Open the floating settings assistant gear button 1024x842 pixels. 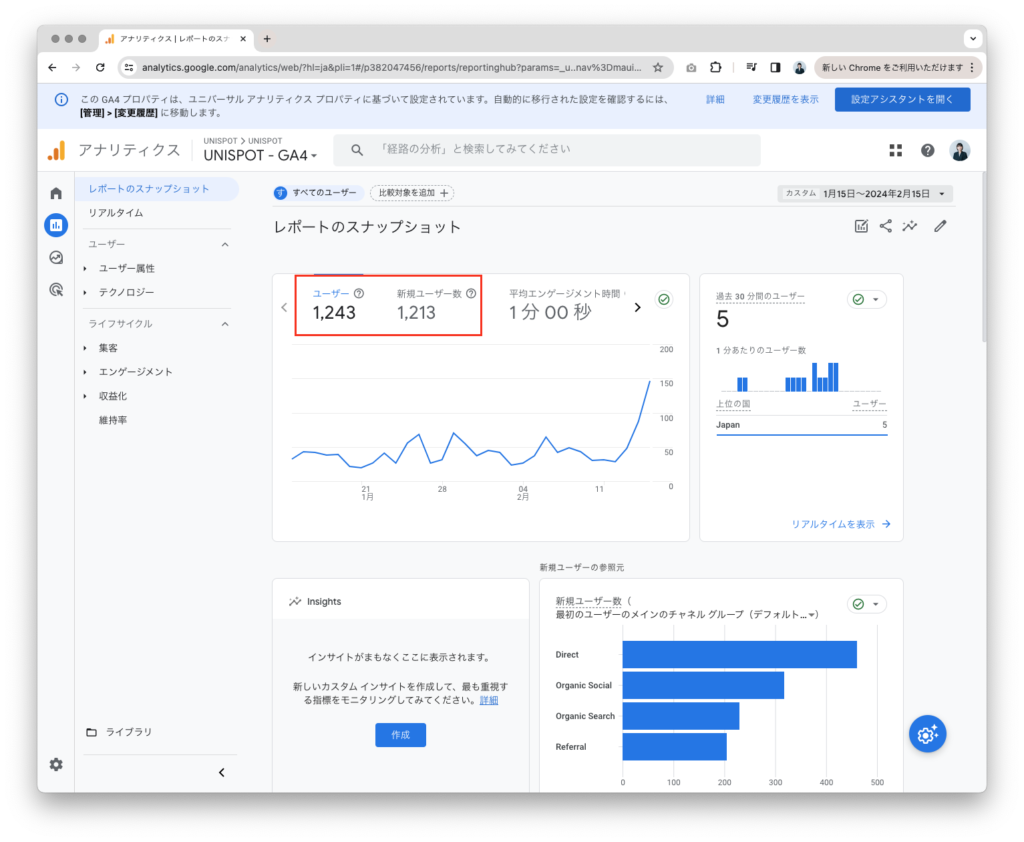click(x=927, y=734)
